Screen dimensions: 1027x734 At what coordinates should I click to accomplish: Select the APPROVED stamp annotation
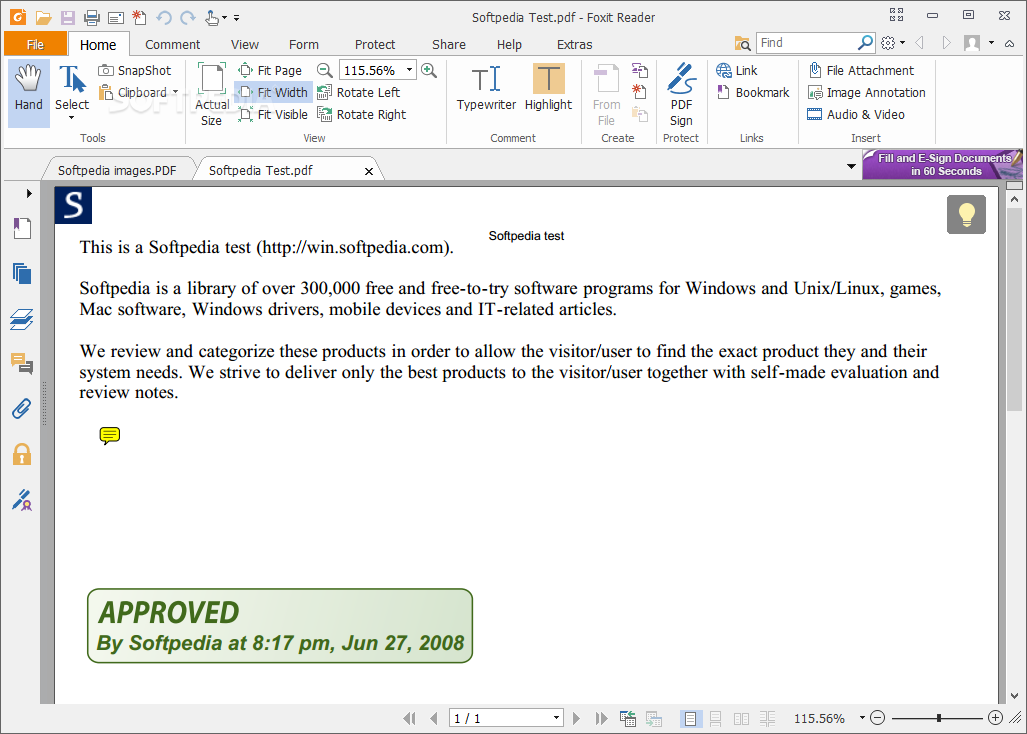(280, 626)
